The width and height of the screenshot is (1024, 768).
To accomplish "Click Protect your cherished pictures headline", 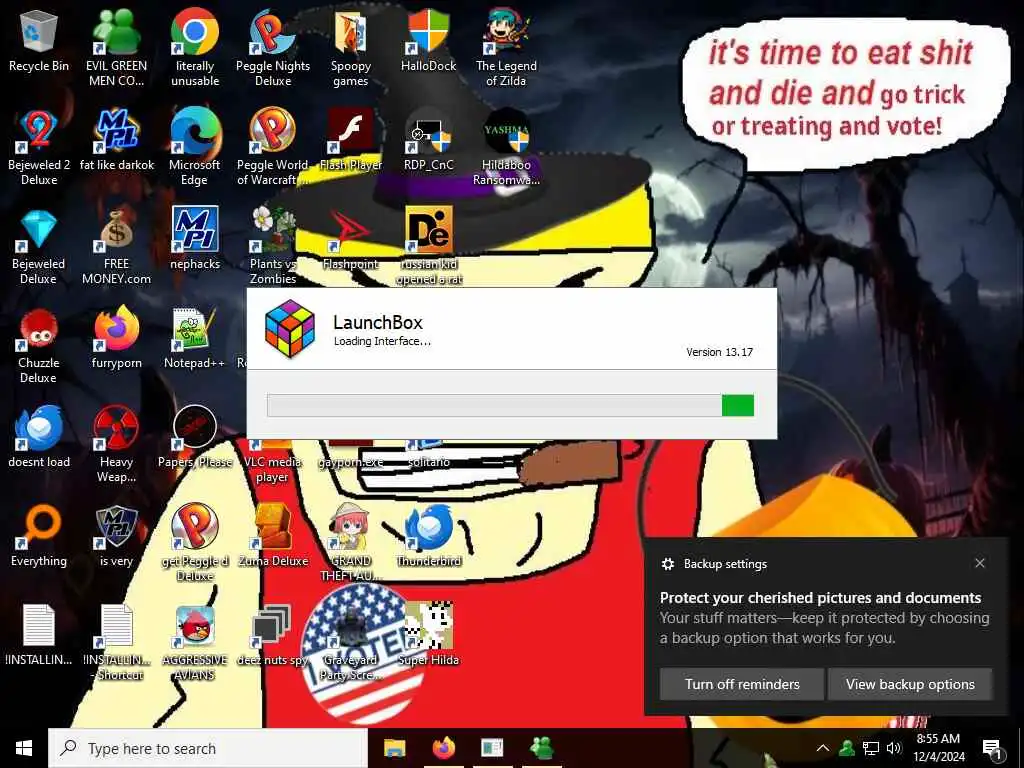I will [x=820, y=598].
